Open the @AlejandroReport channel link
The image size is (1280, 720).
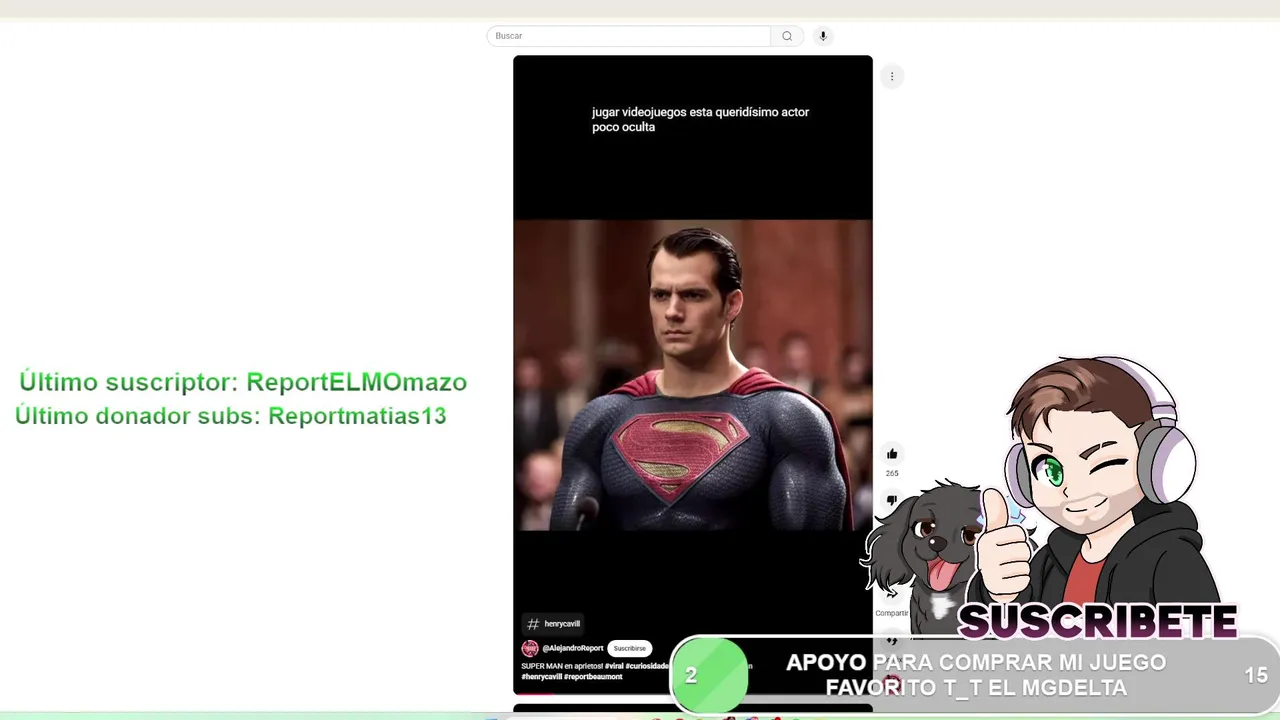point(573,648)
